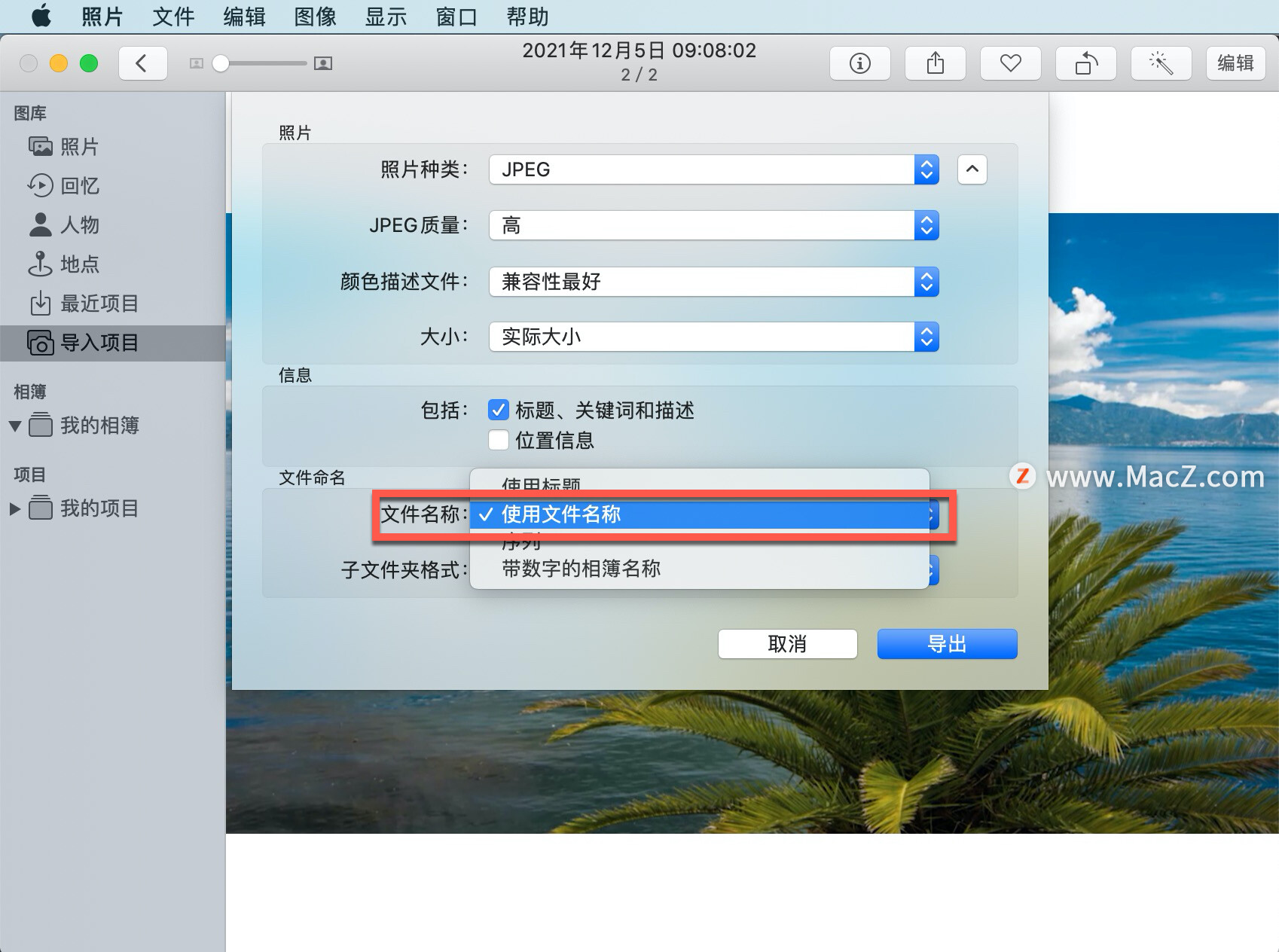Apply auto-enhance with the magic wand icon
The height and width of the screenshot is (952, 1279).
point(1161,63)
